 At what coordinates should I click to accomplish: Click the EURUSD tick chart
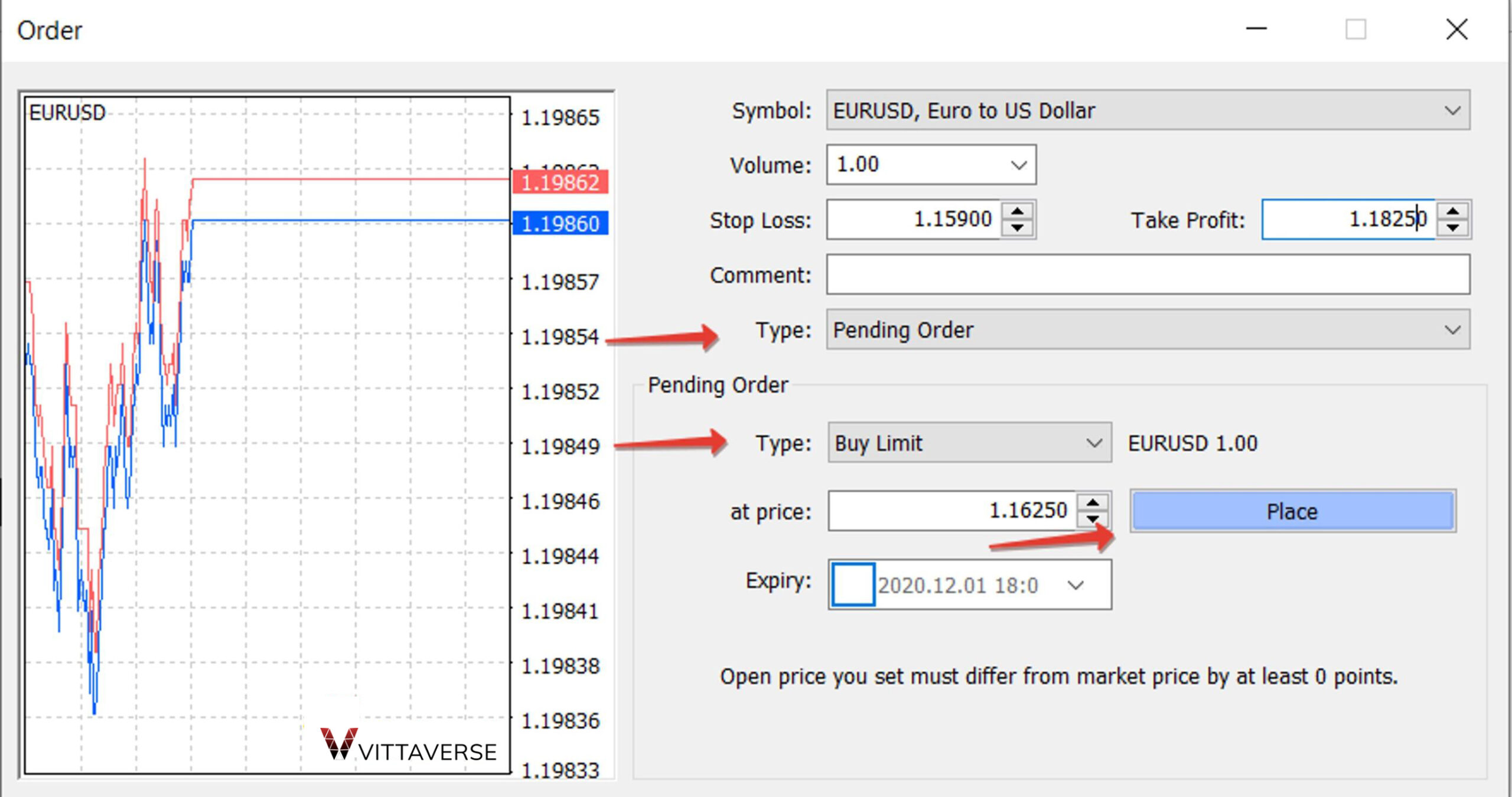[267, 435]
